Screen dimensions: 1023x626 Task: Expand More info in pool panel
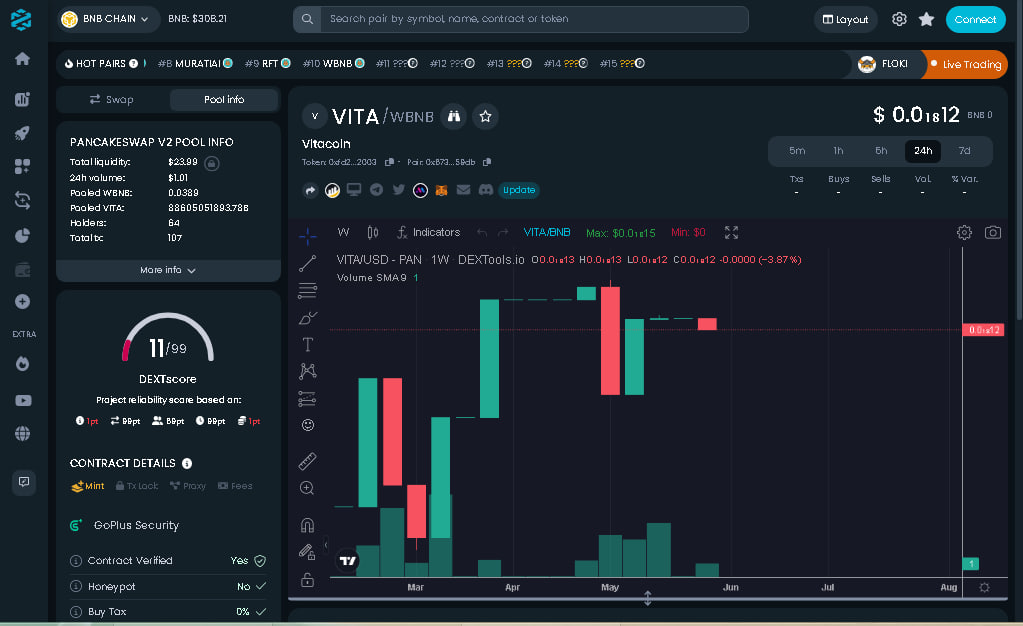[x=168, y=270]
